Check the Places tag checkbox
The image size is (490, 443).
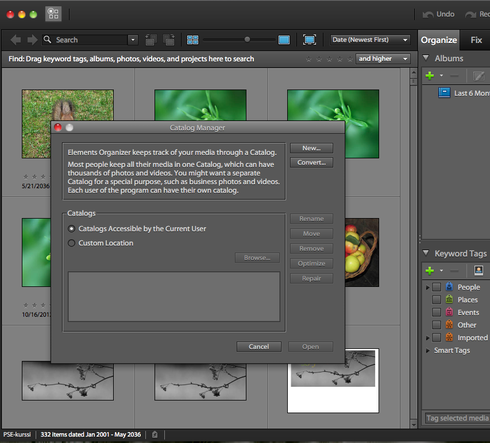click(436, 300)
